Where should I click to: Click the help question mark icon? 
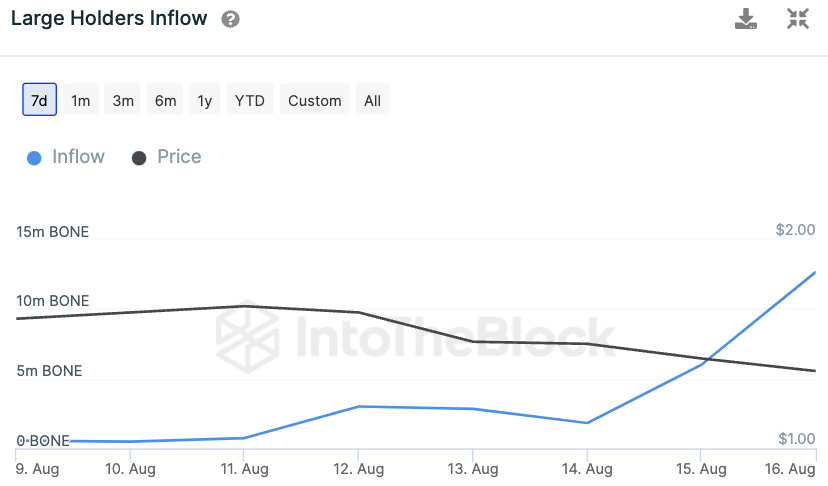click(231, 19)
